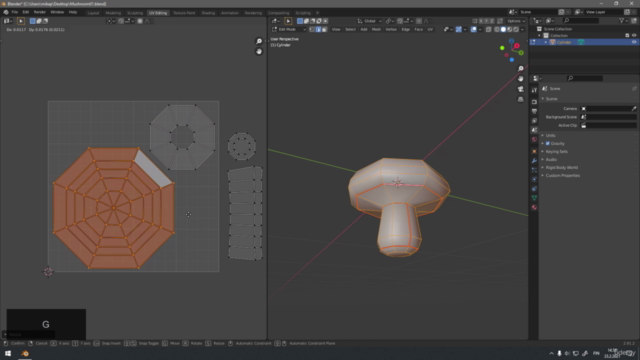Click the camera eyedropper icon
The width and height of the screenshot is (640, 360).
click(x=633, y=109)
